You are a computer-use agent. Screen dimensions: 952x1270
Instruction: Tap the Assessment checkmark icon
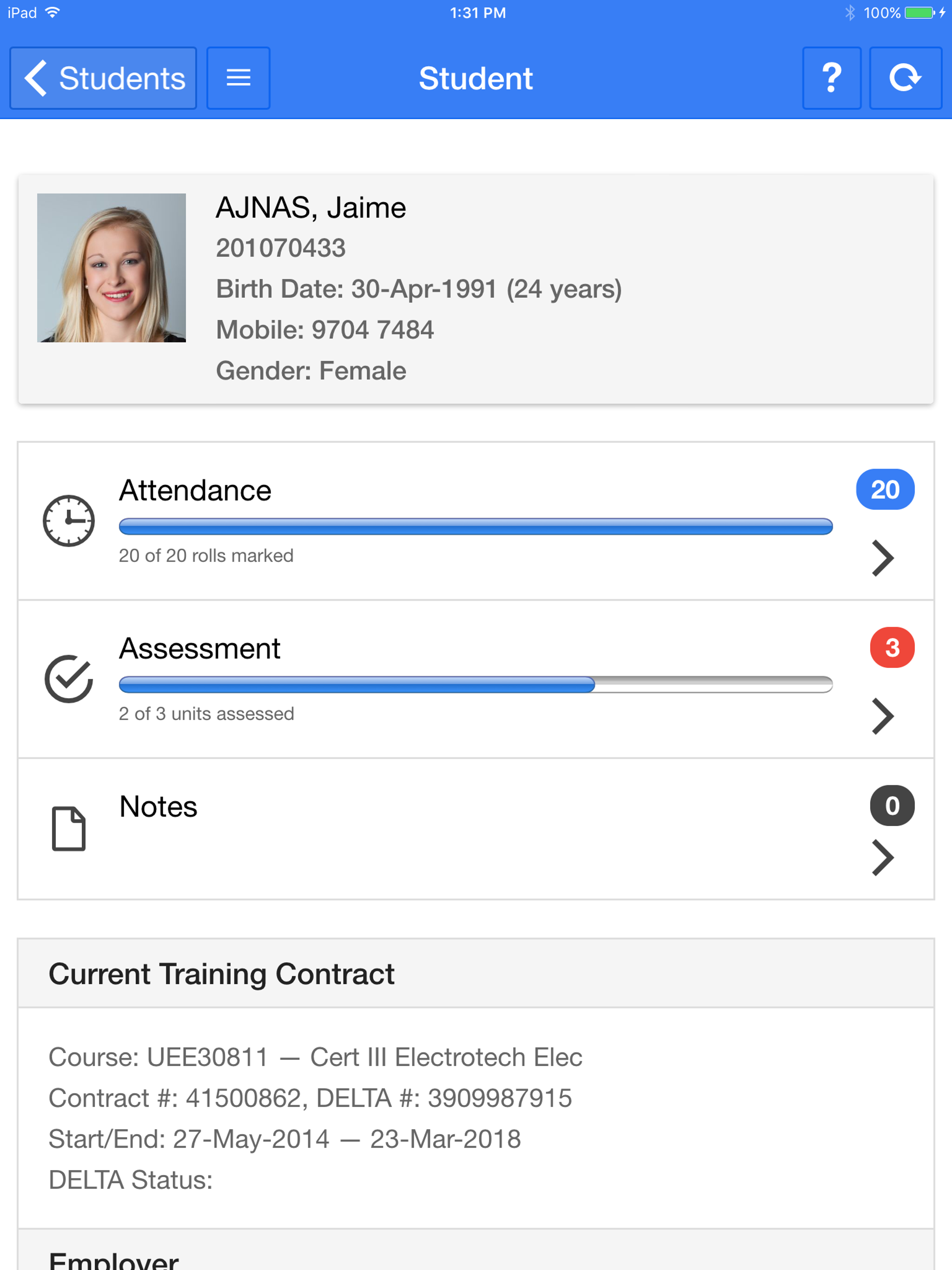point(69,679)
